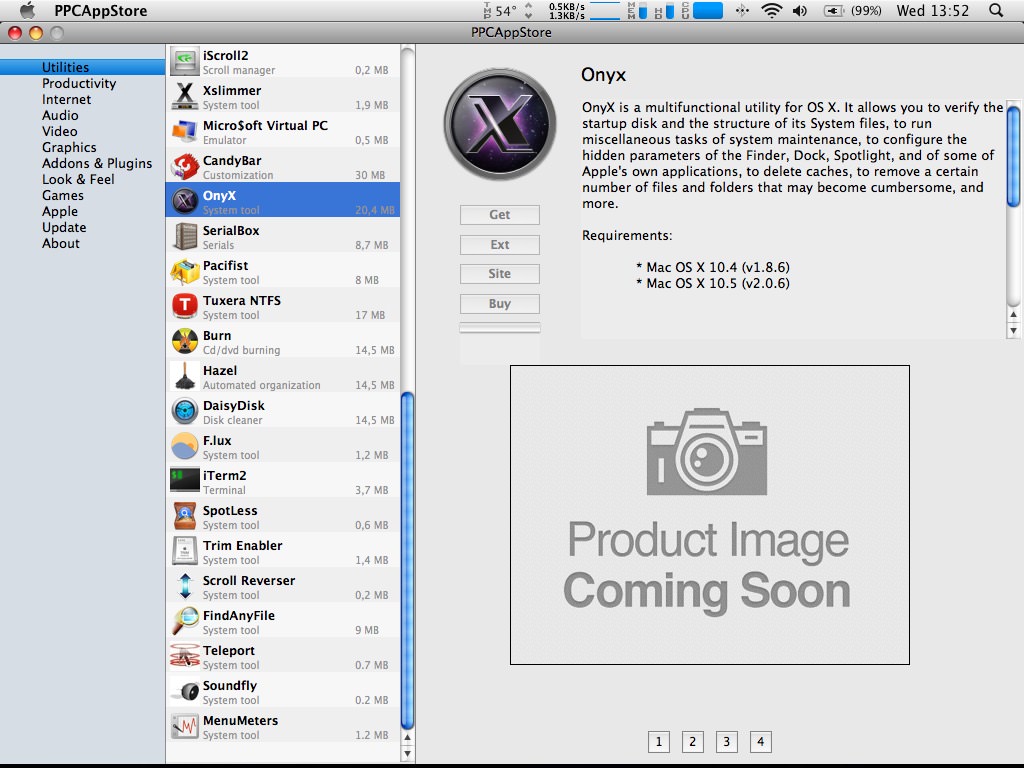Image resolution: width=1024 pixels, height=768 pixels.
Task: Click the MenuMeters app icon
Action: [185, 726]
